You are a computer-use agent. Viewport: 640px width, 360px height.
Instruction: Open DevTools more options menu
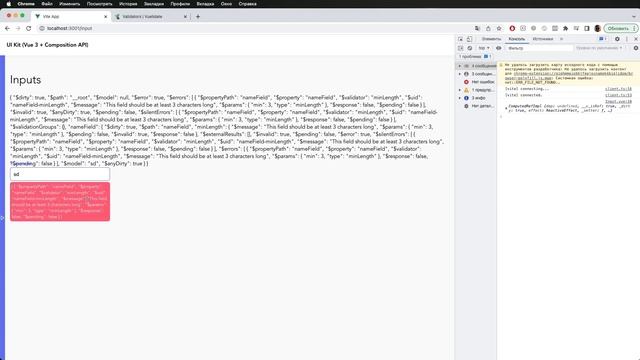(x=627, y=39)
